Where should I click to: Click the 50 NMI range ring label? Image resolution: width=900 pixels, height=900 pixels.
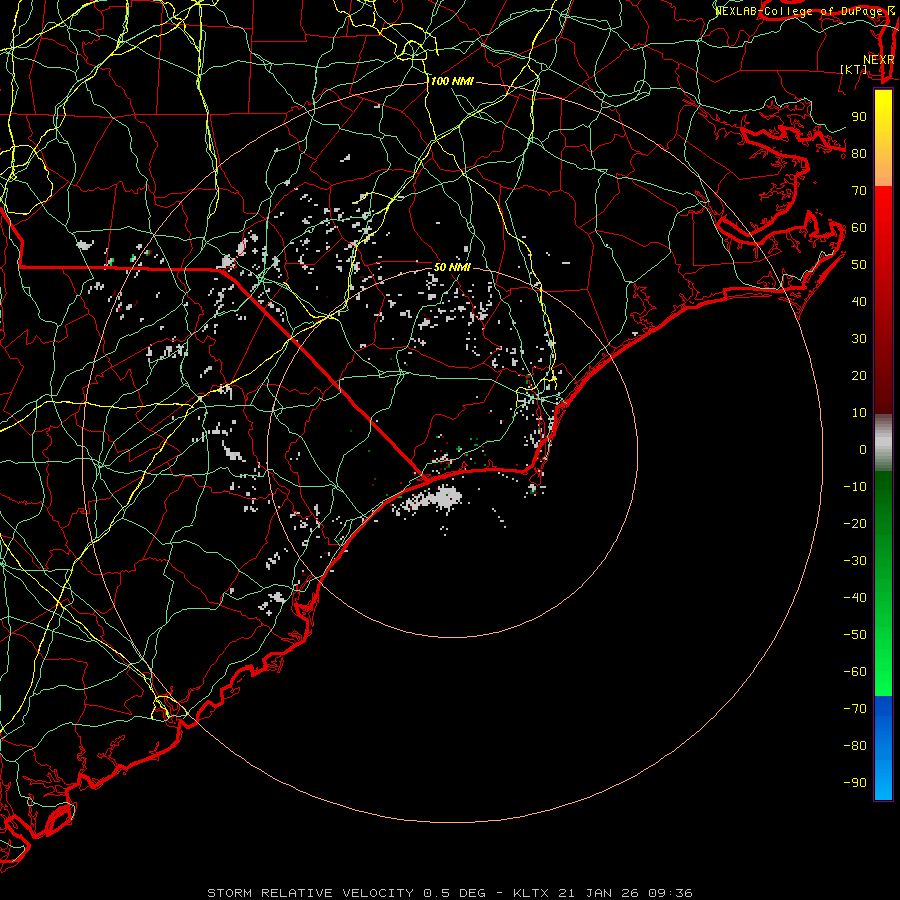pyautogui.click(x=452, y=267)
